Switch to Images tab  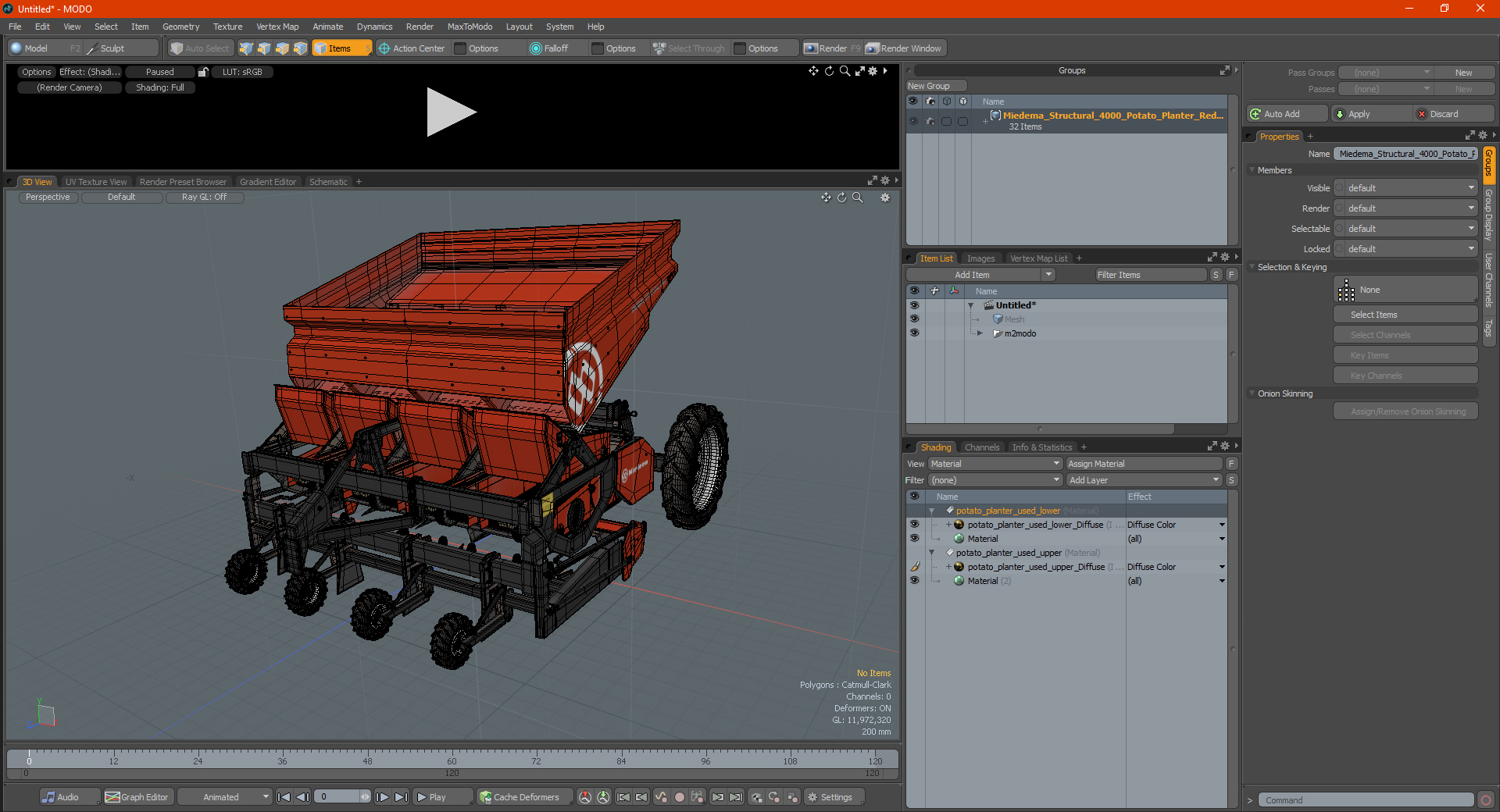[980, 258]
